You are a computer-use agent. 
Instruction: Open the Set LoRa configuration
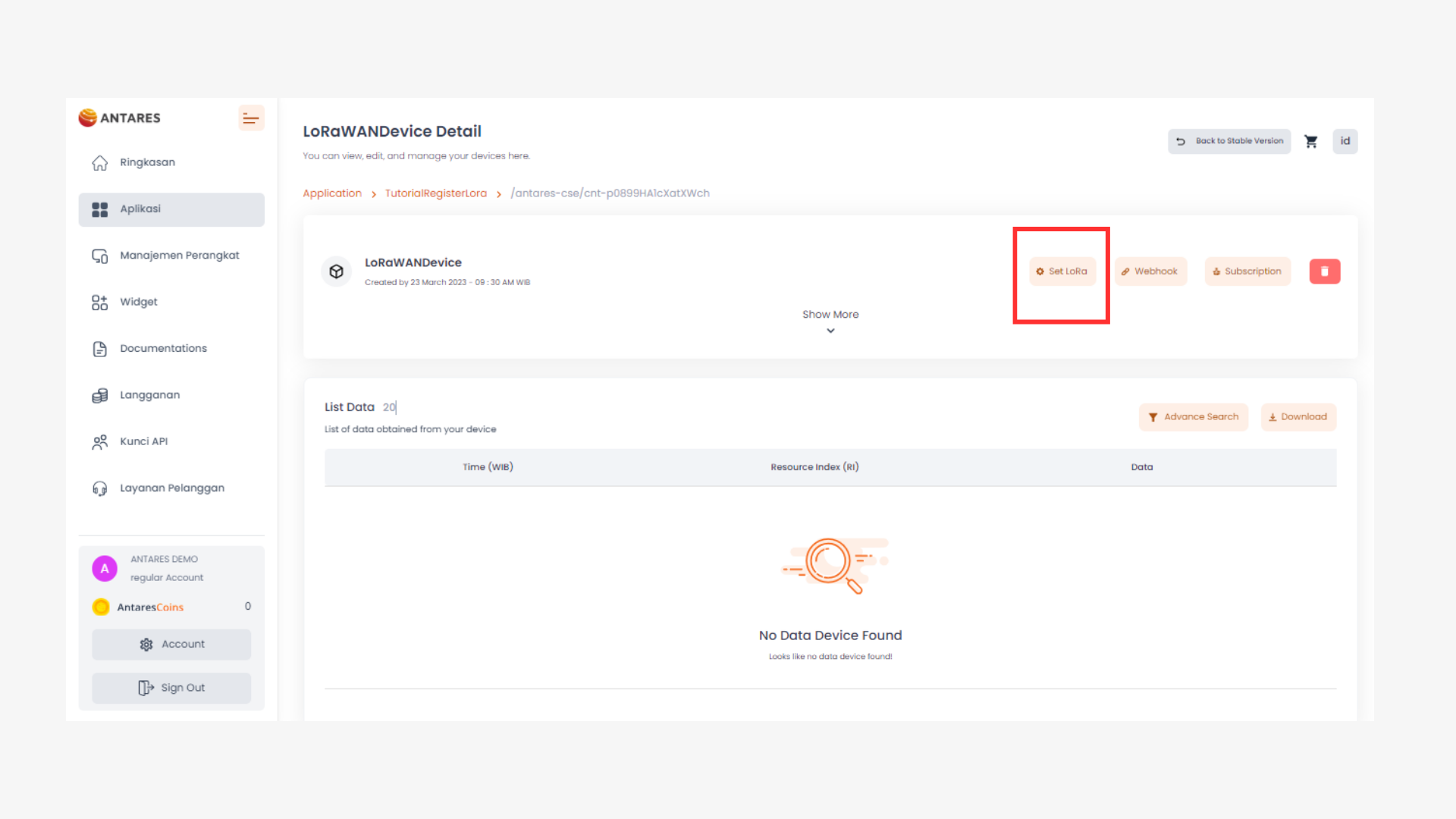(x=1062, y=271)
